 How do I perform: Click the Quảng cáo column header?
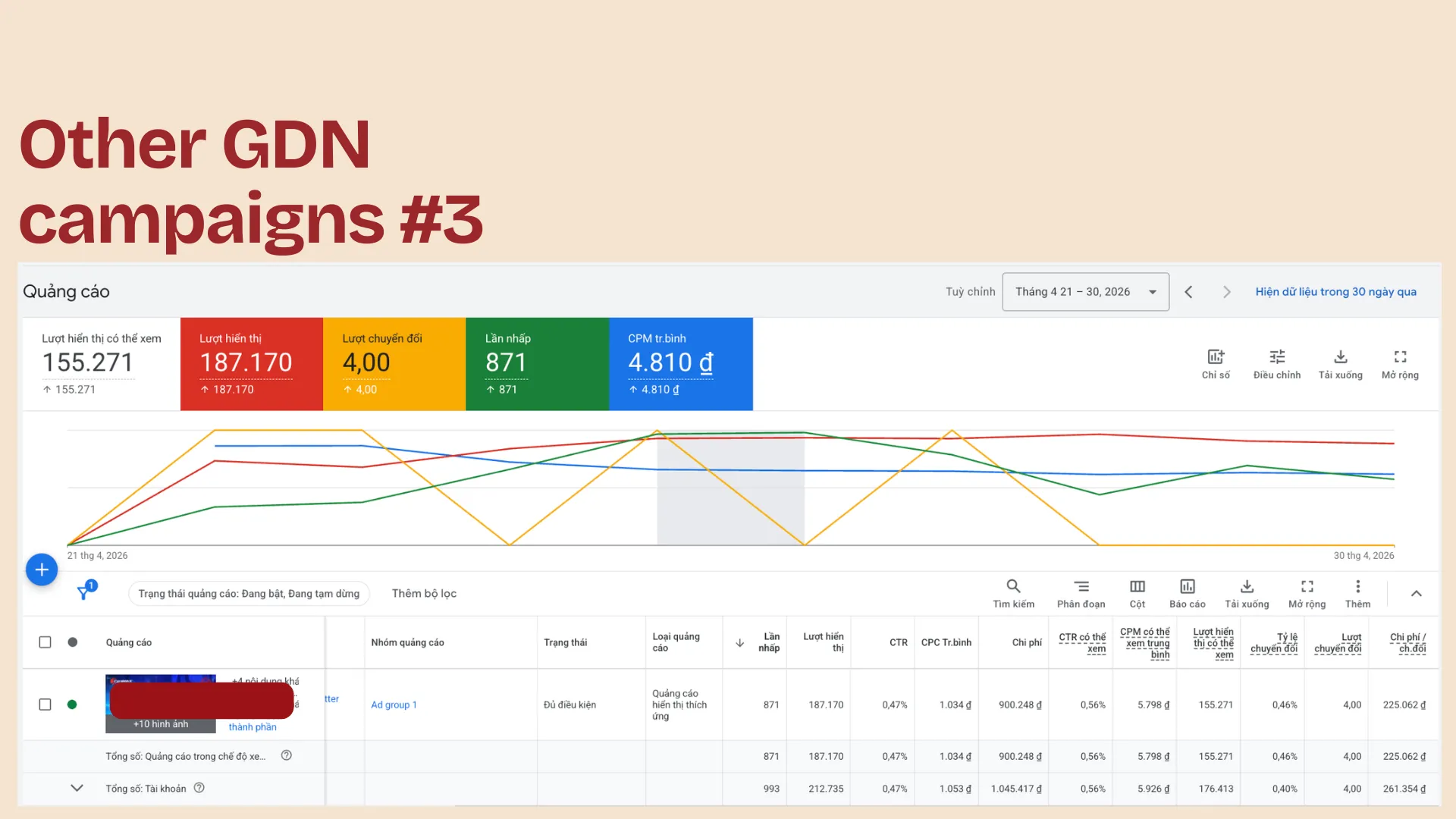coord(128,643)
